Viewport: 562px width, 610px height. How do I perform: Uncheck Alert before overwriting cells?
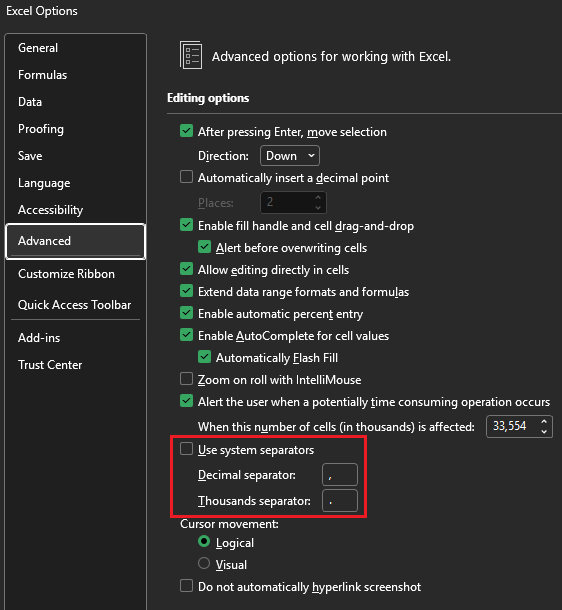tap(204, 247)
